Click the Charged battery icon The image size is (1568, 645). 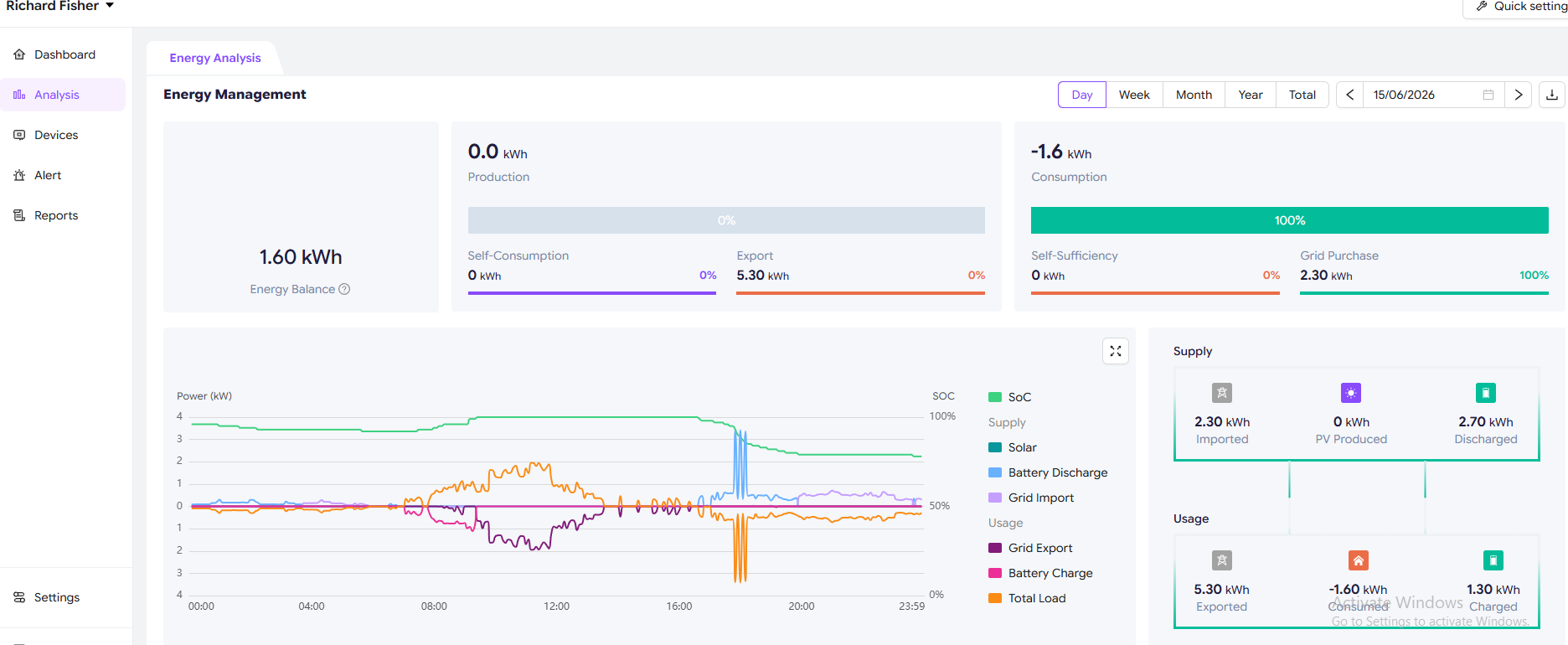(1493, 560)
